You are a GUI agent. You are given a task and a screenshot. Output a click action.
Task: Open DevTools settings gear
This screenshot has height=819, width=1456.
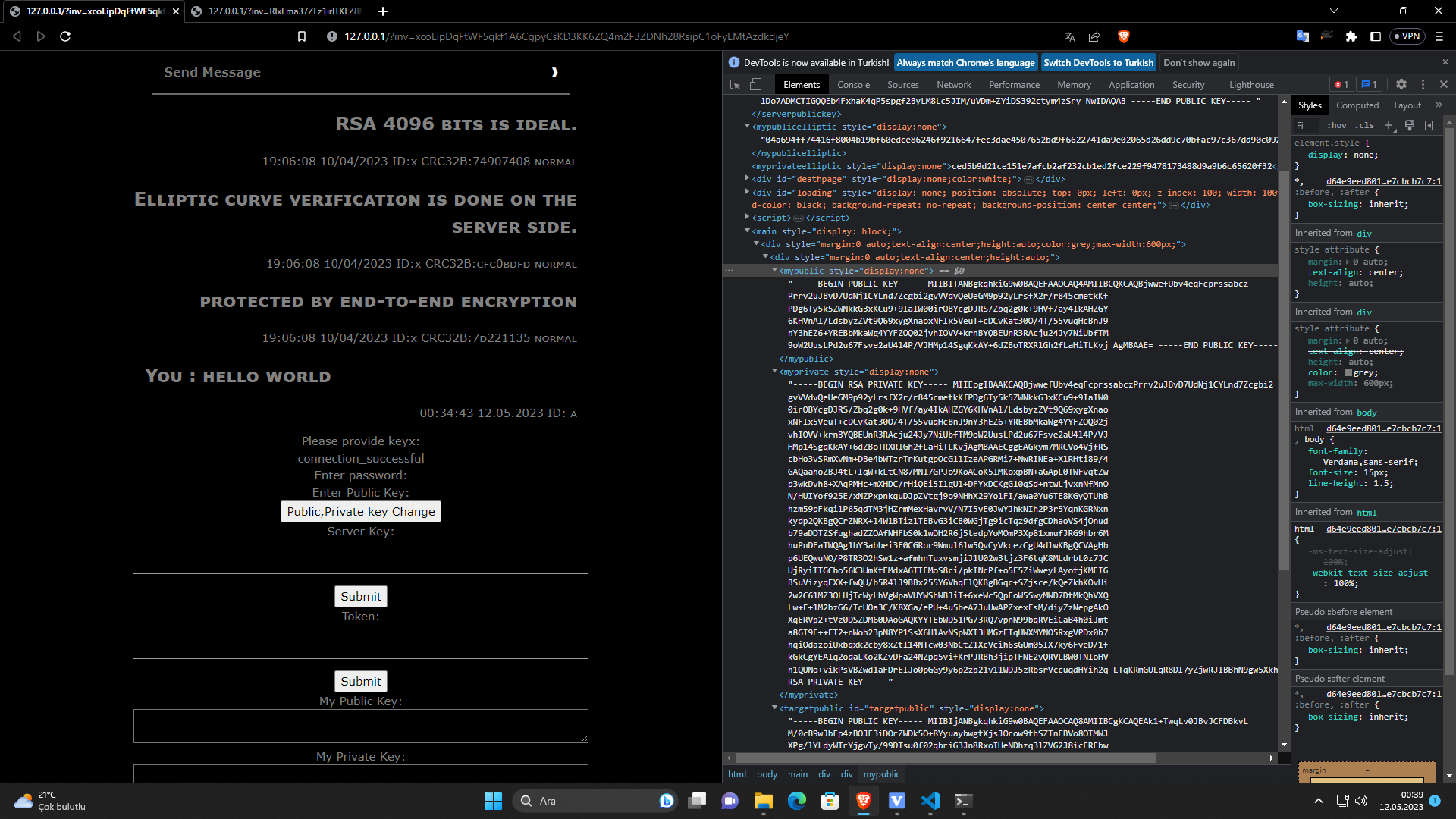[1401, 85]
